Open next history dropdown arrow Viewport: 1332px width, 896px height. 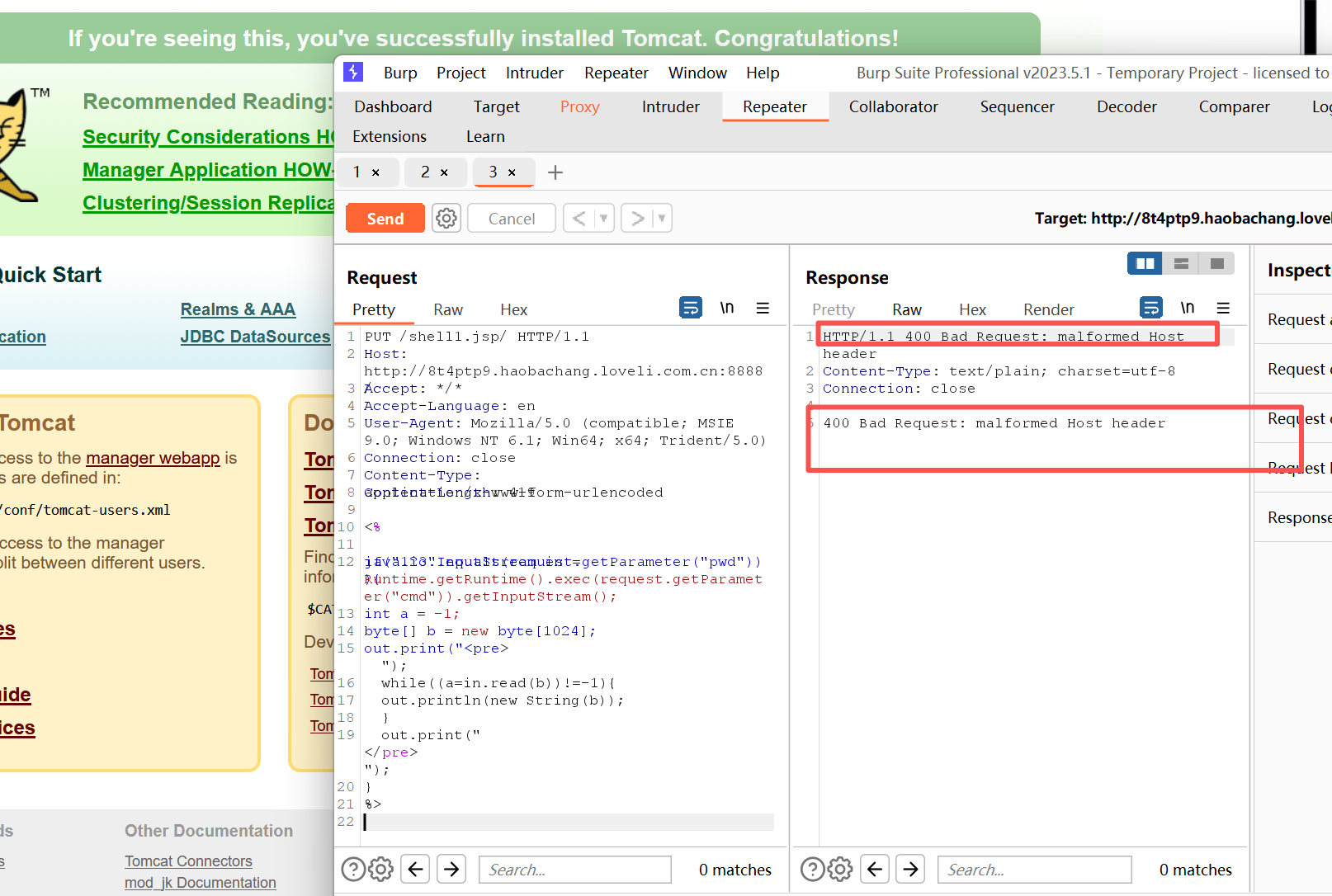[x=662, y=219]
